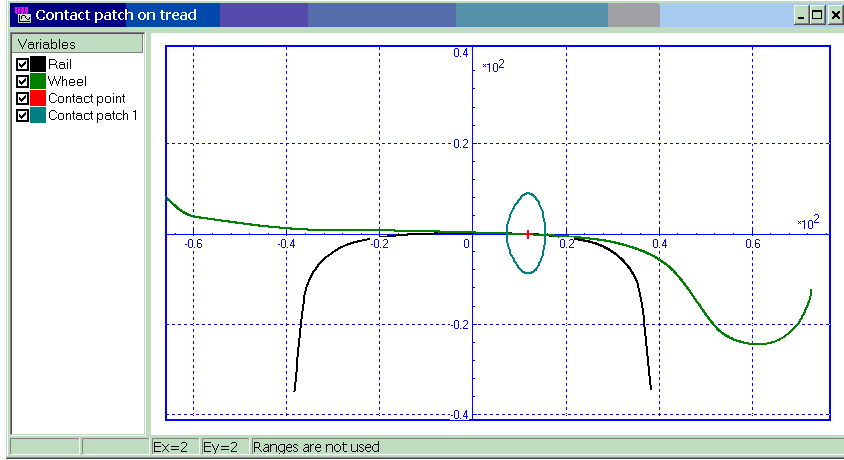Click the y-axis *10² scale label
Screen dimensions: 844x460
tap(493, 66)
